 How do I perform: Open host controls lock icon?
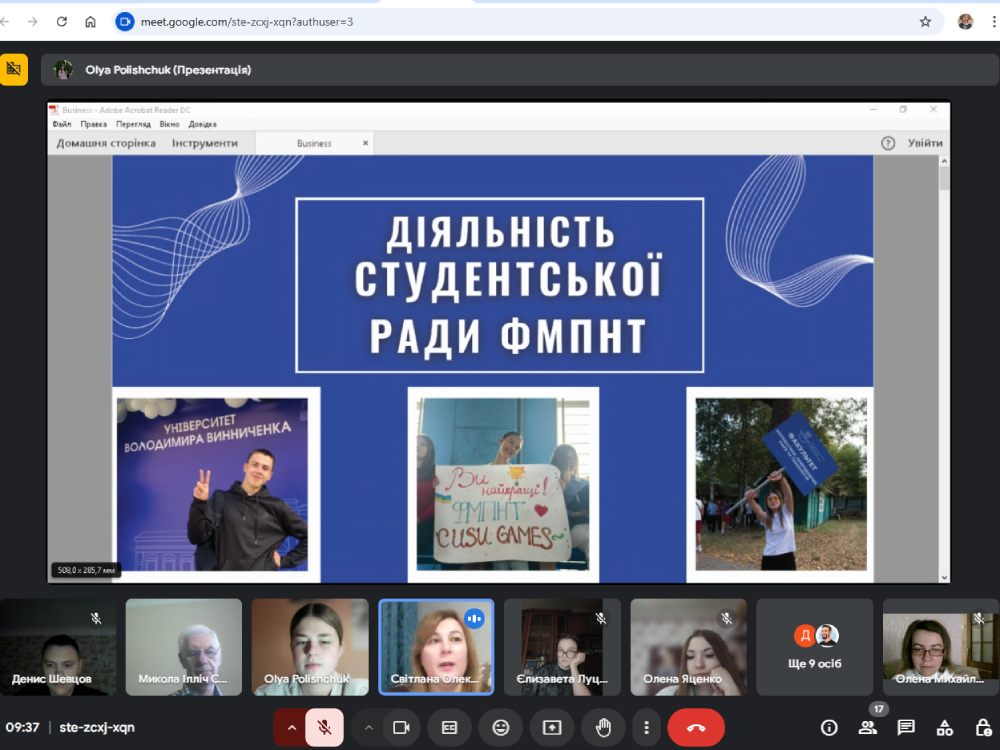(x=982, y=727)
